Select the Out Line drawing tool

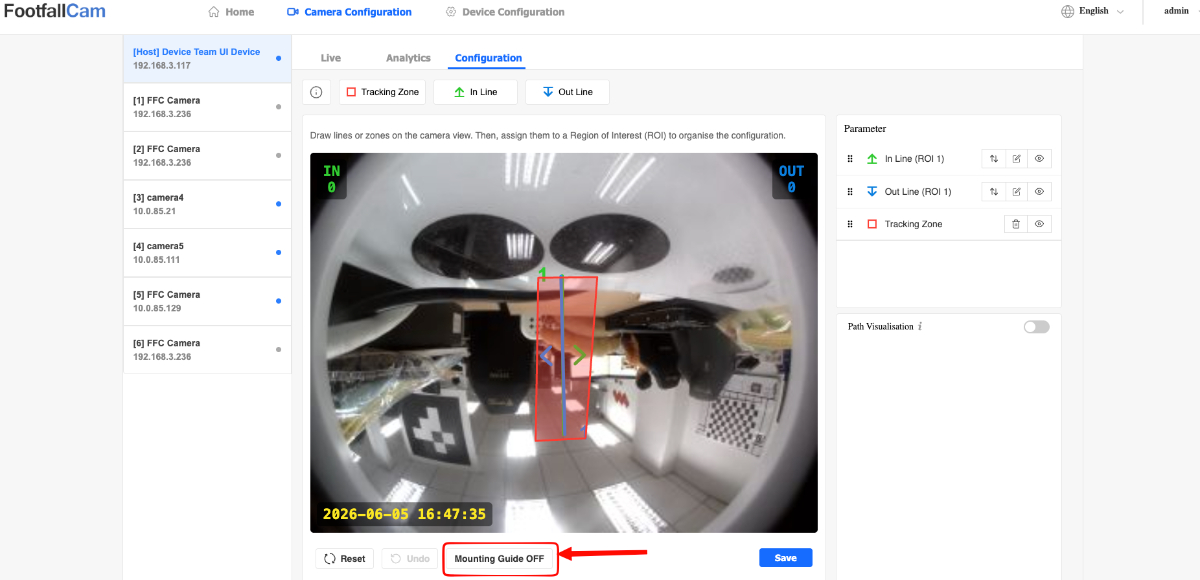point(567,92)
